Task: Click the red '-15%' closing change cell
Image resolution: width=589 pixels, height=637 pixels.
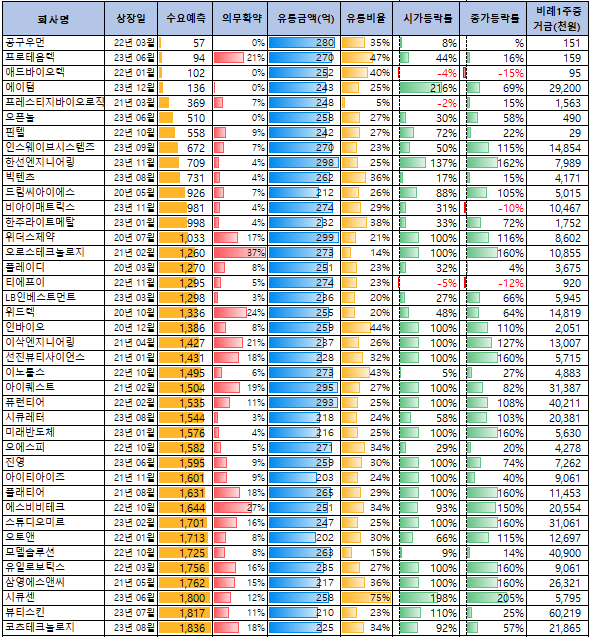Action: [x=493, y=73]
